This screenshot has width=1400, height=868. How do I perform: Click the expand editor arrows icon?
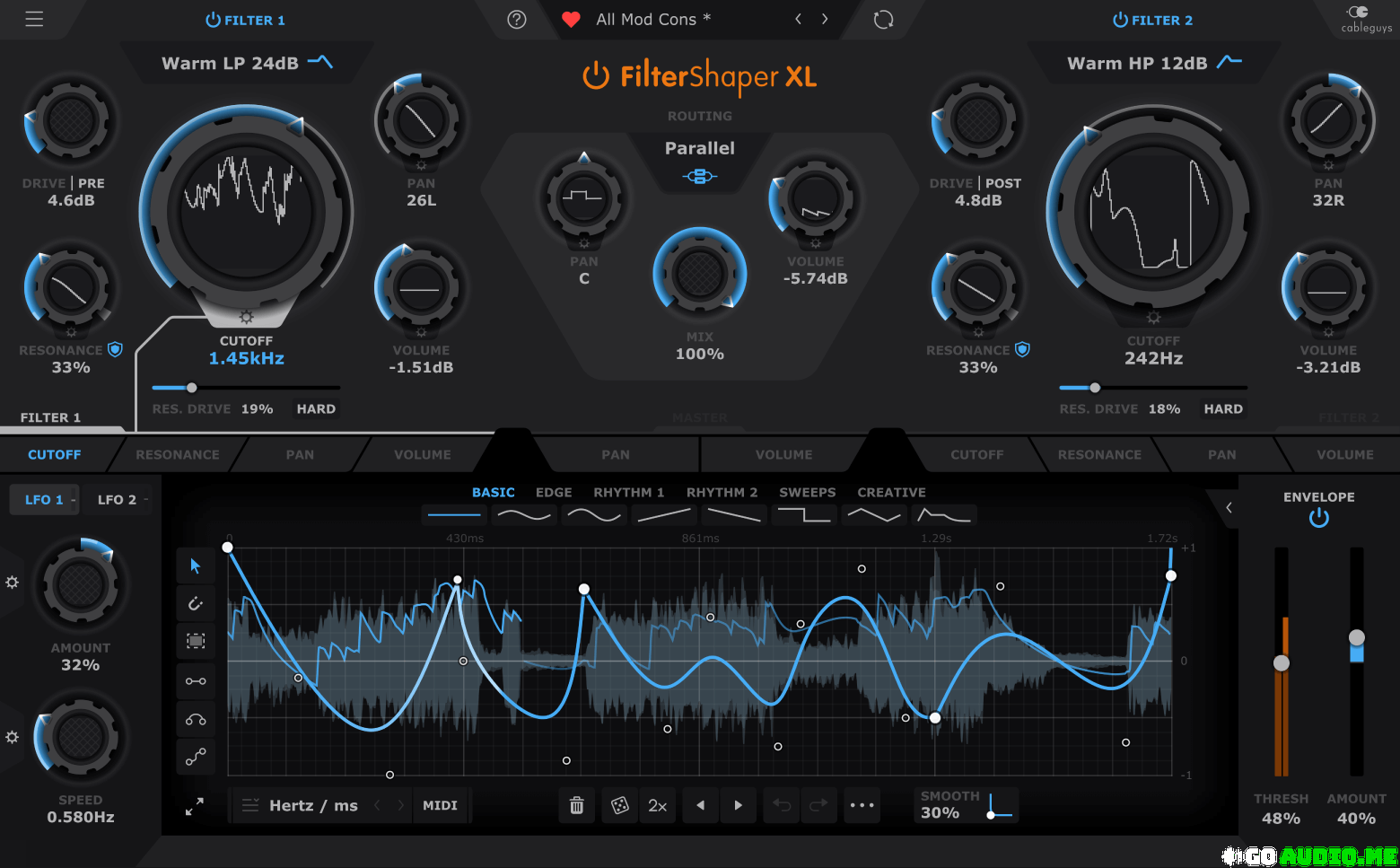tap(195, 807)
